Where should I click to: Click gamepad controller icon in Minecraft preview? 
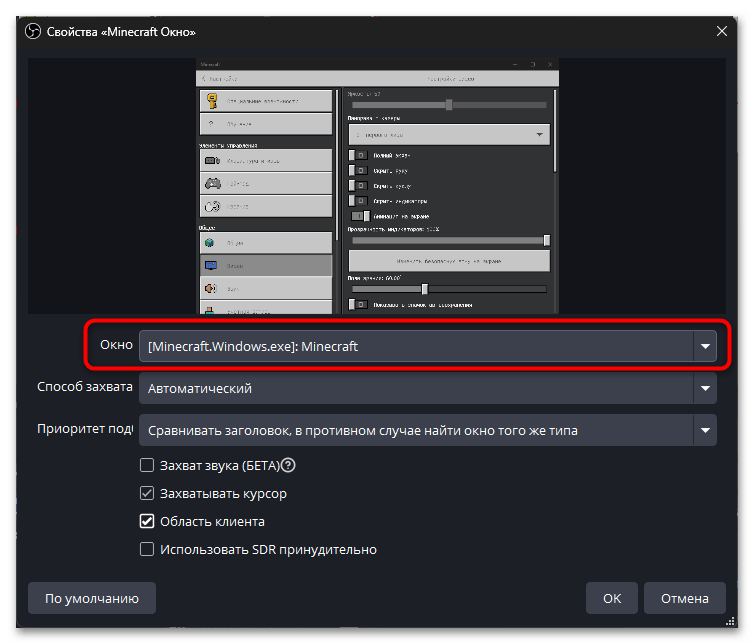tap(213, 183)
